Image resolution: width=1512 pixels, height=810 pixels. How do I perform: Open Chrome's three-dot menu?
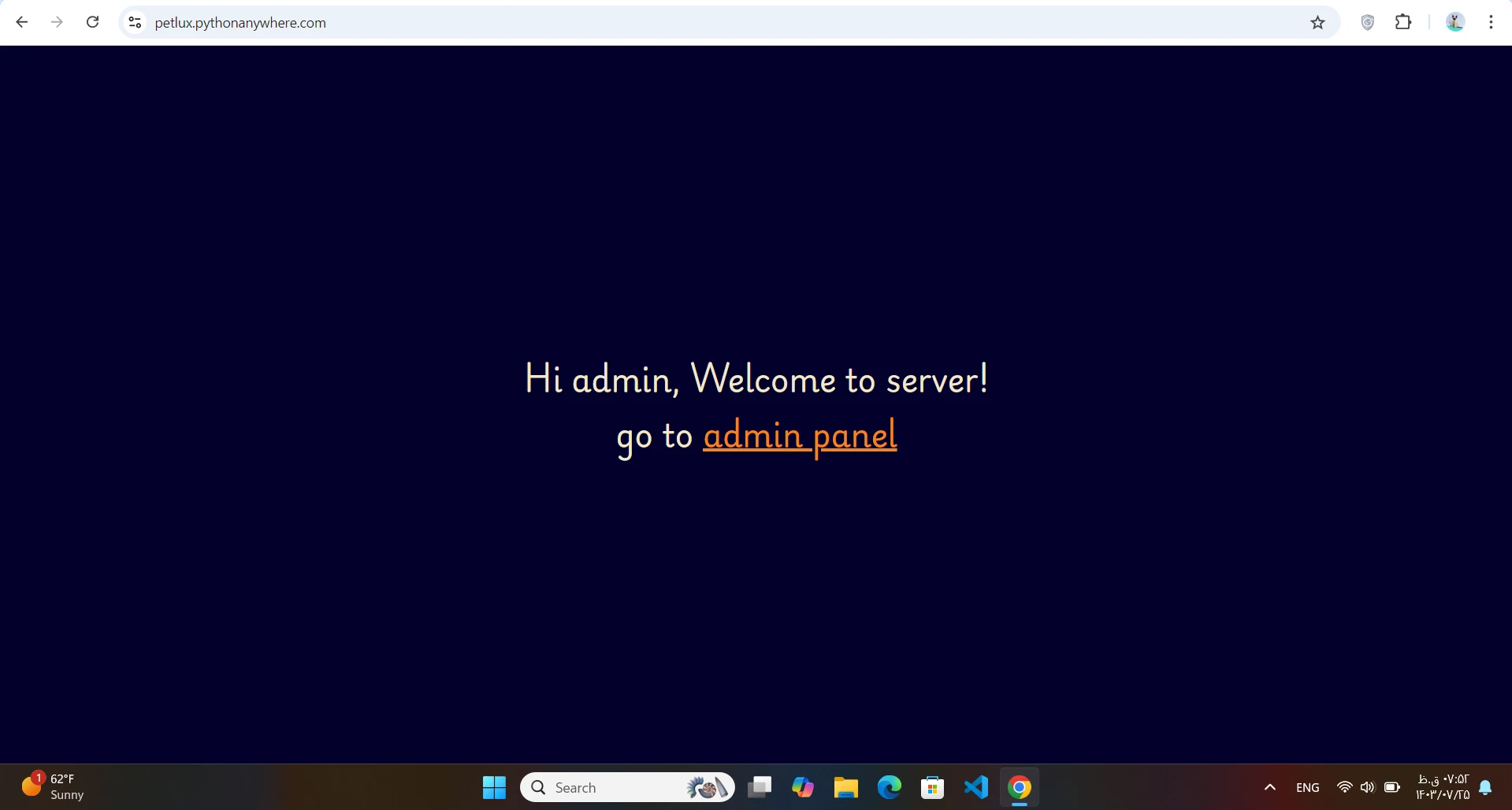1491,22
